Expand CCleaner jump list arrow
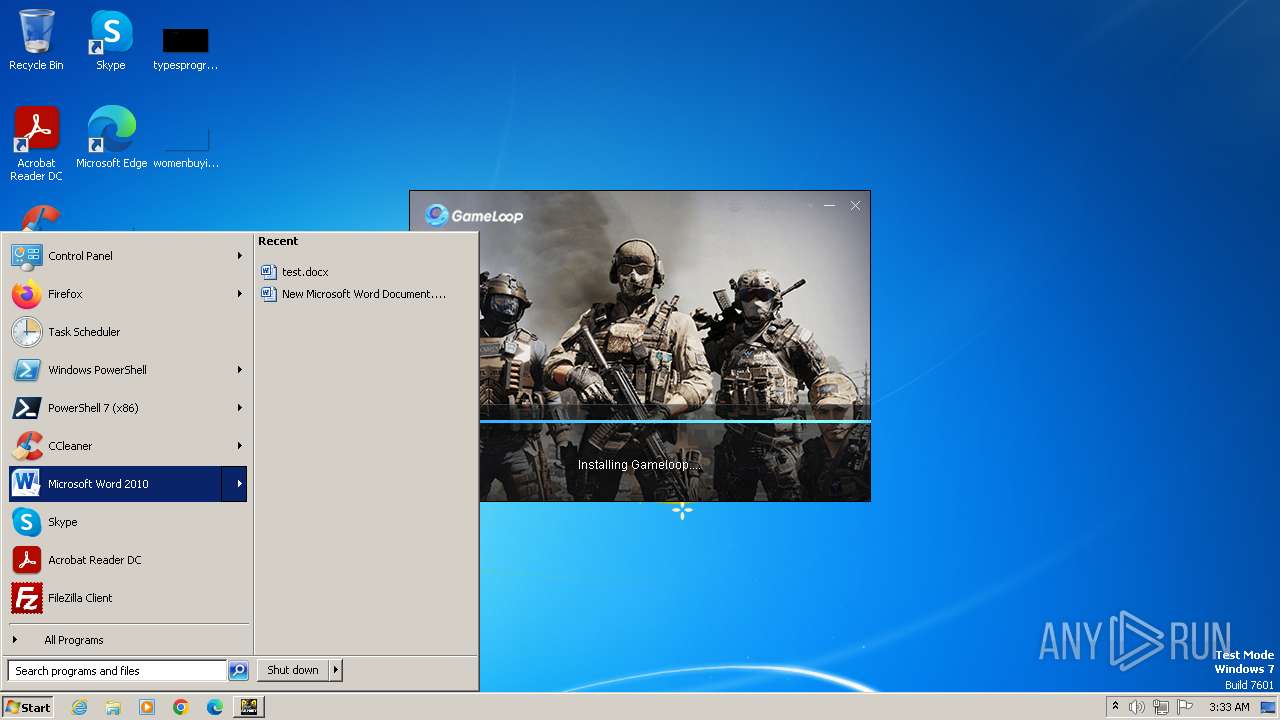This screenshot has width=1280, height=720. (x=239, y=446)
